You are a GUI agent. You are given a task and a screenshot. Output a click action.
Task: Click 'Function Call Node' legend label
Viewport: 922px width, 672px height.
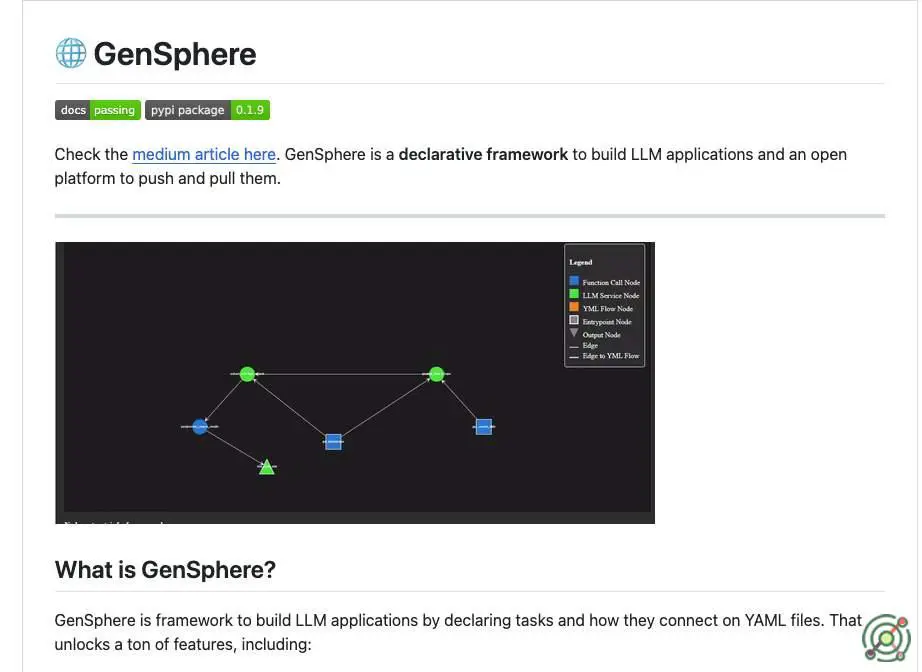pos(611,283)
